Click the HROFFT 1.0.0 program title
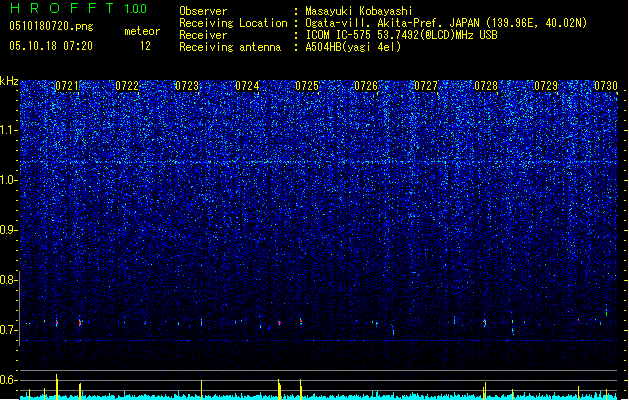The width and height of the screenshot is (629, 400). 79,8
